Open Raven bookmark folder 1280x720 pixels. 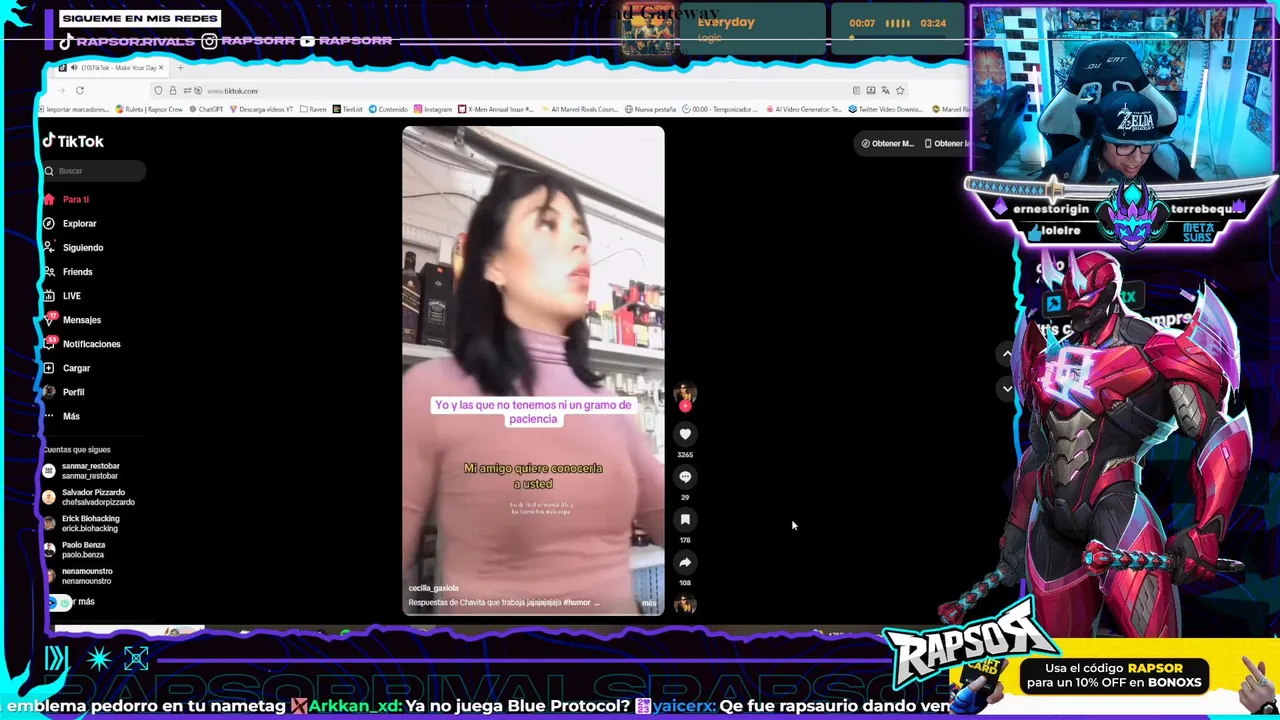point(314,109)
